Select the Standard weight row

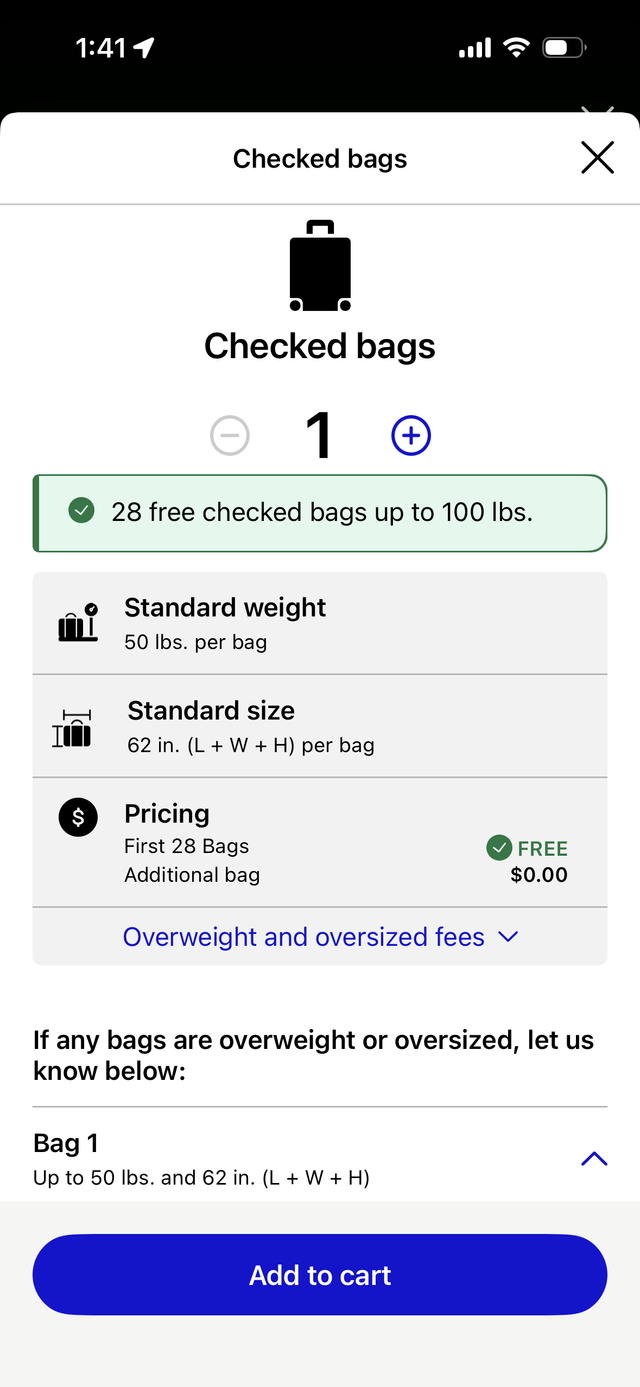[x=320, y=623]
